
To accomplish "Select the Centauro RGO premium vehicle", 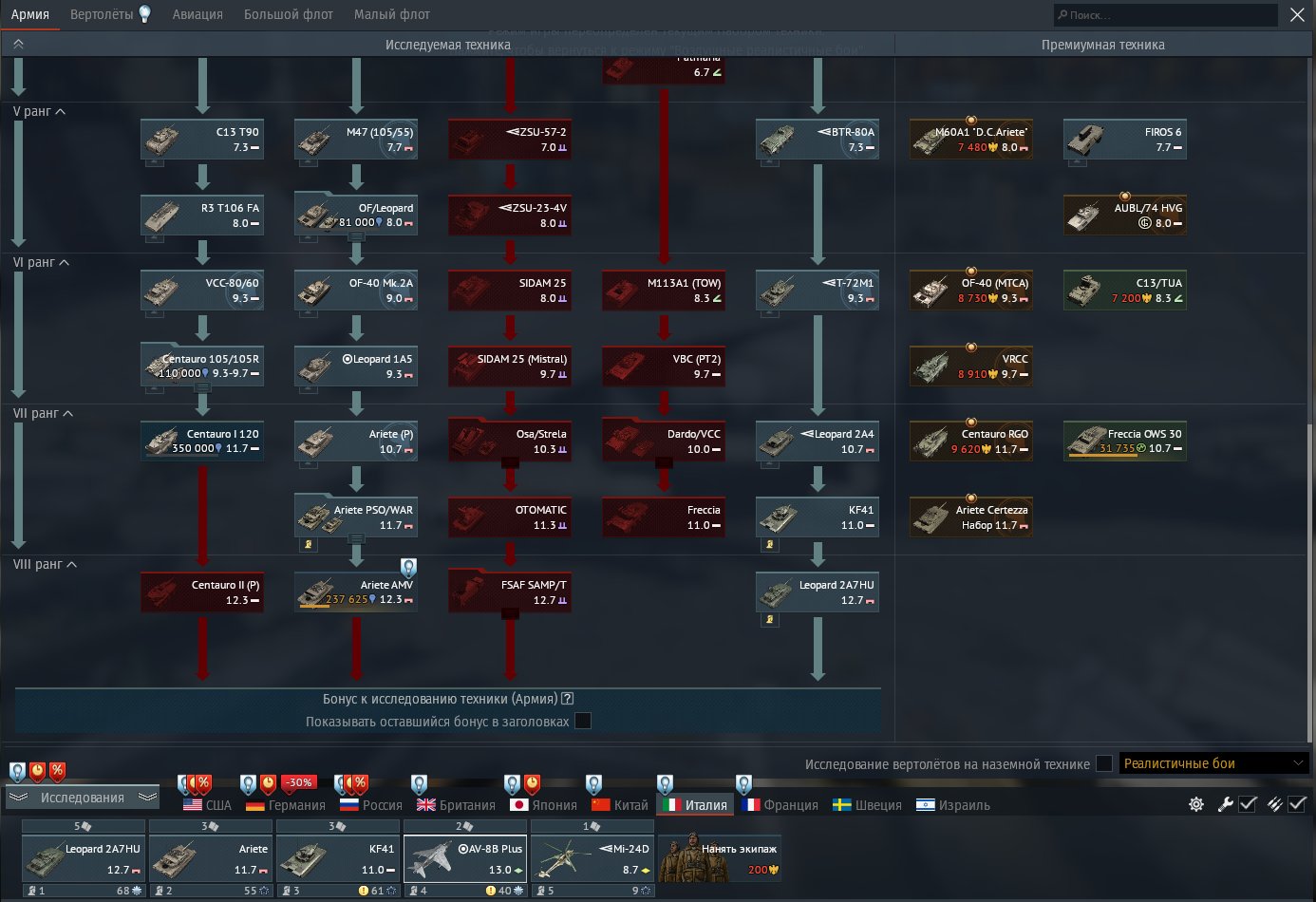I will [x=971, y=441].
